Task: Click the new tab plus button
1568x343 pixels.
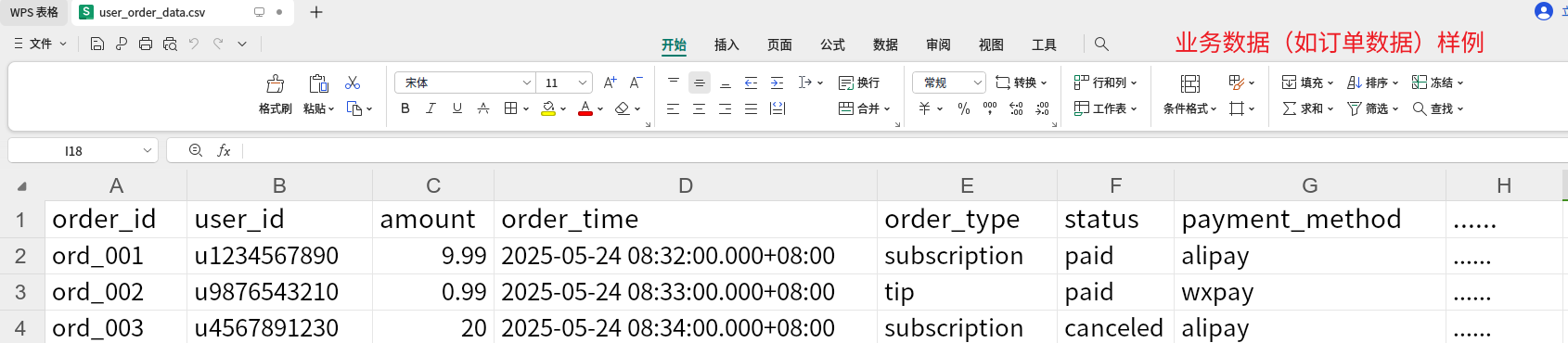Action: 316,12
